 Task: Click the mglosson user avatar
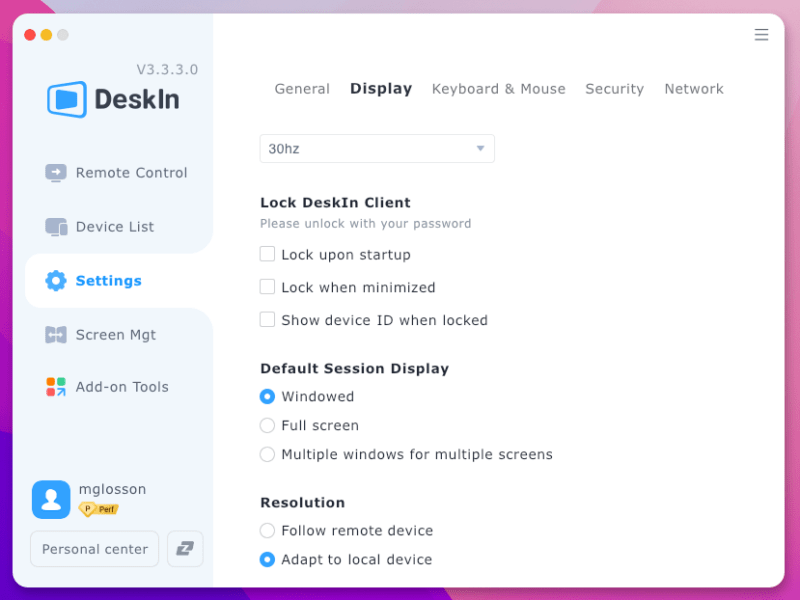[51, 499]
